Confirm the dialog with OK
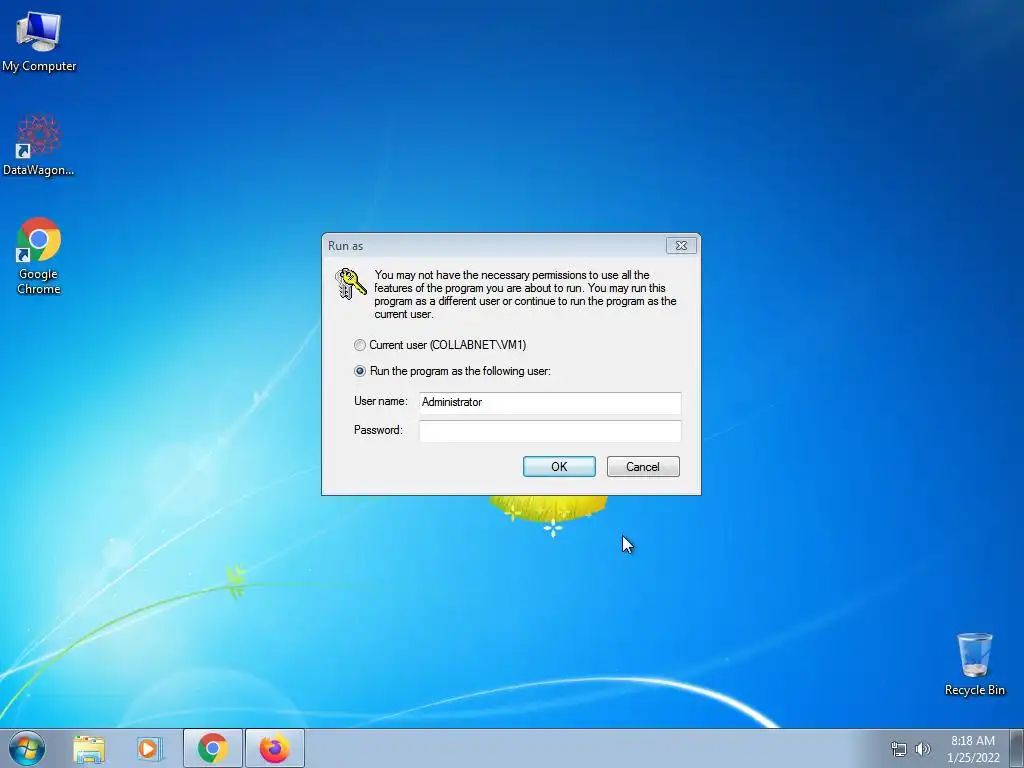This screenshot has width=1024, height=768. pyautogui.click(x=559, y=466)
